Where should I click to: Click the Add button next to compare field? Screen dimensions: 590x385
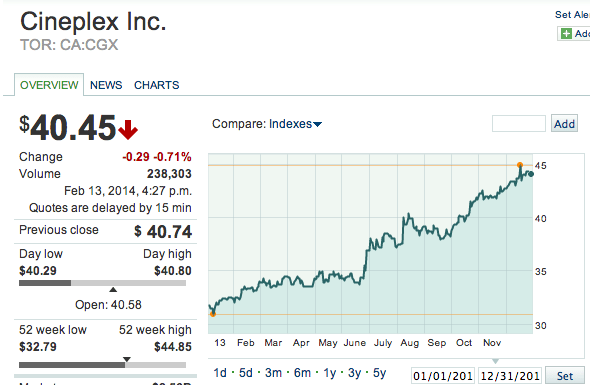click(x=564, y=124)
